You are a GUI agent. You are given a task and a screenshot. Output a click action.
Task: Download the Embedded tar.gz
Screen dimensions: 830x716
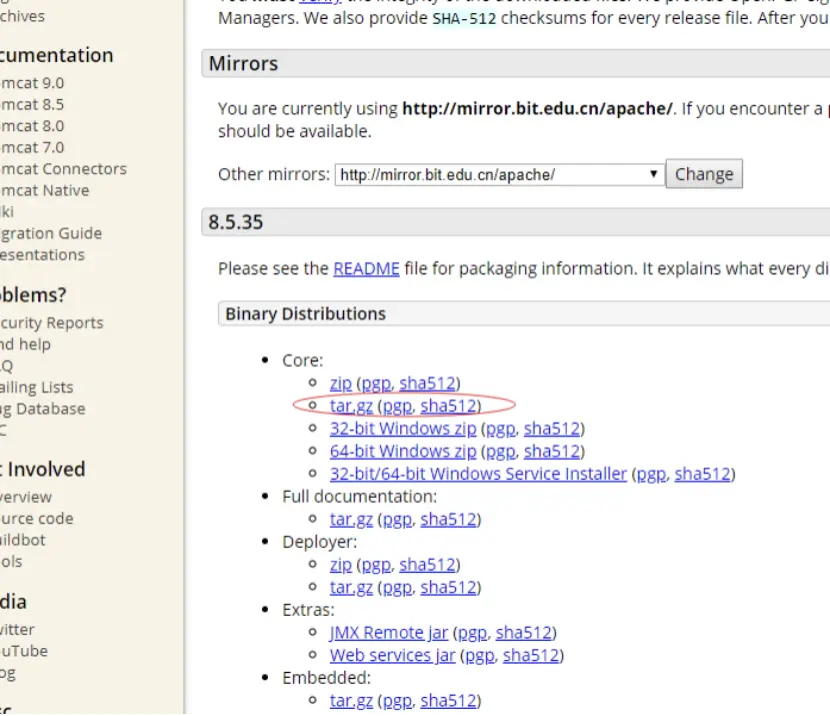351,701
